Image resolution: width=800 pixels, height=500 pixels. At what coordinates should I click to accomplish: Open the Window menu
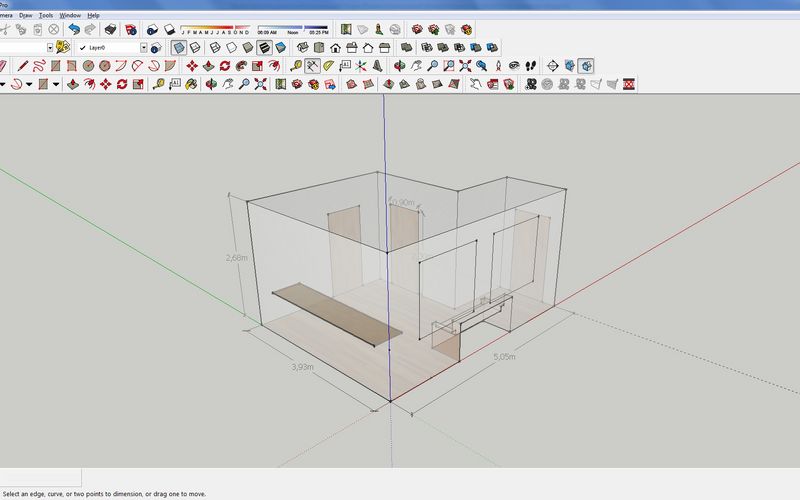70,15
